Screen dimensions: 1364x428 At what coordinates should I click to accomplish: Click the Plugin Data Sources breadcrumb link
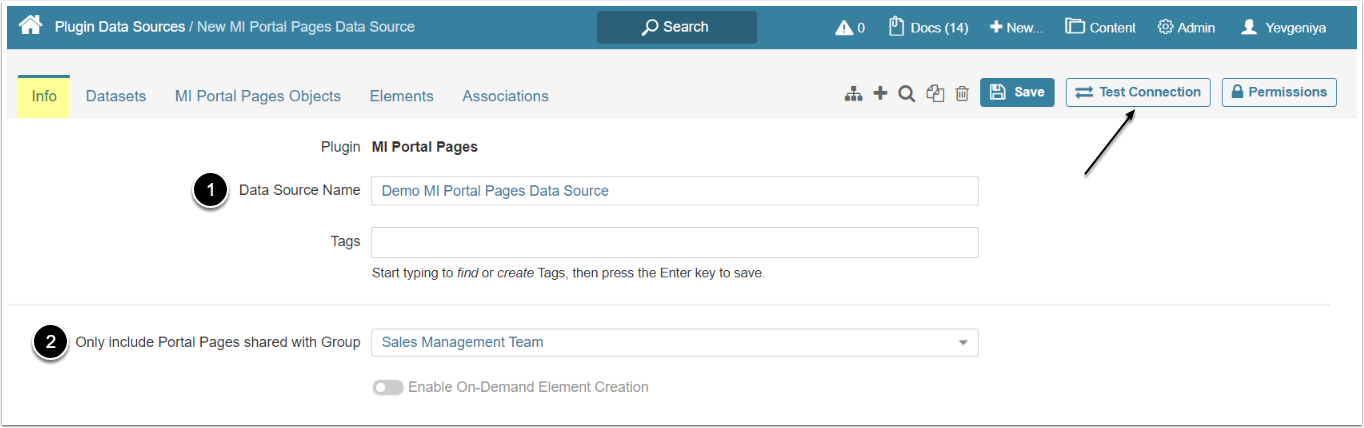click(120, 26)
